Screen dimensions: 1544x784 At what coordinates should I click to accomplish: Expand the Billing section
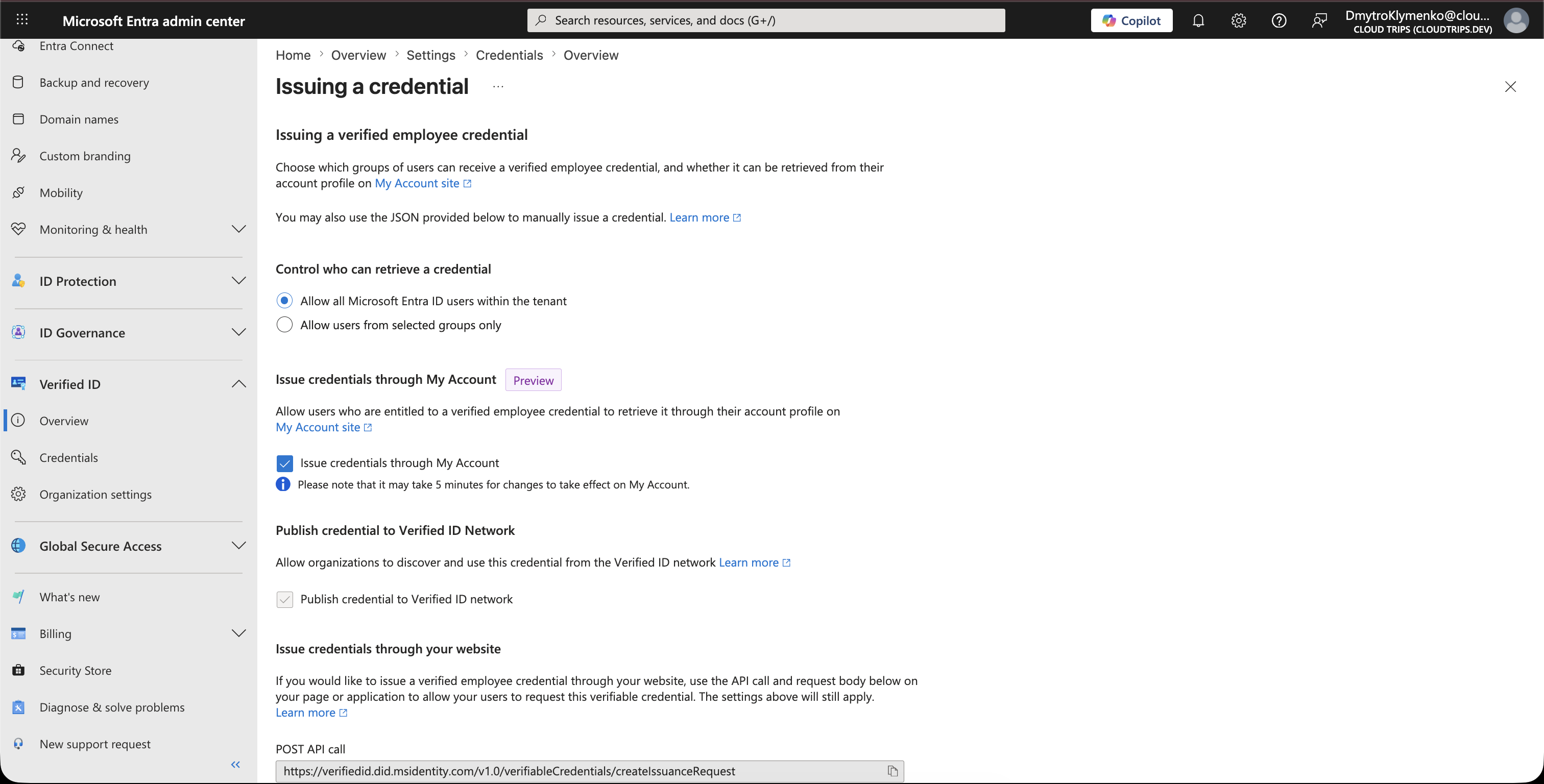(238, 633)
